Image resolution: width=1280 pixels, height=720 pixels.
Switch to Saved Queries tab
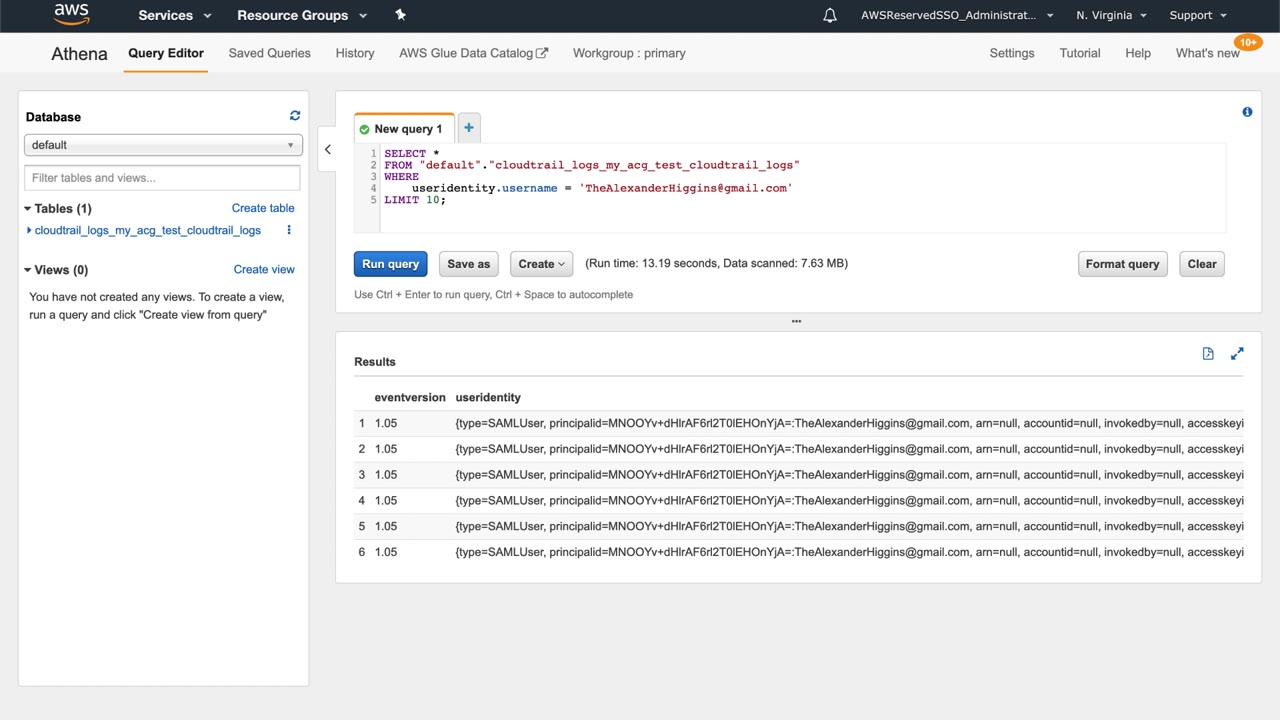pyautogui.click(x=269, y=53)
